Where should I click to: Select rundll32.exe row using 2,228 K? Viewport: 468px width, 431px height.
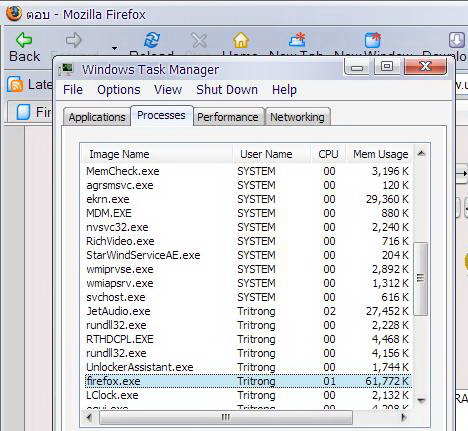(x=248, y=325)
